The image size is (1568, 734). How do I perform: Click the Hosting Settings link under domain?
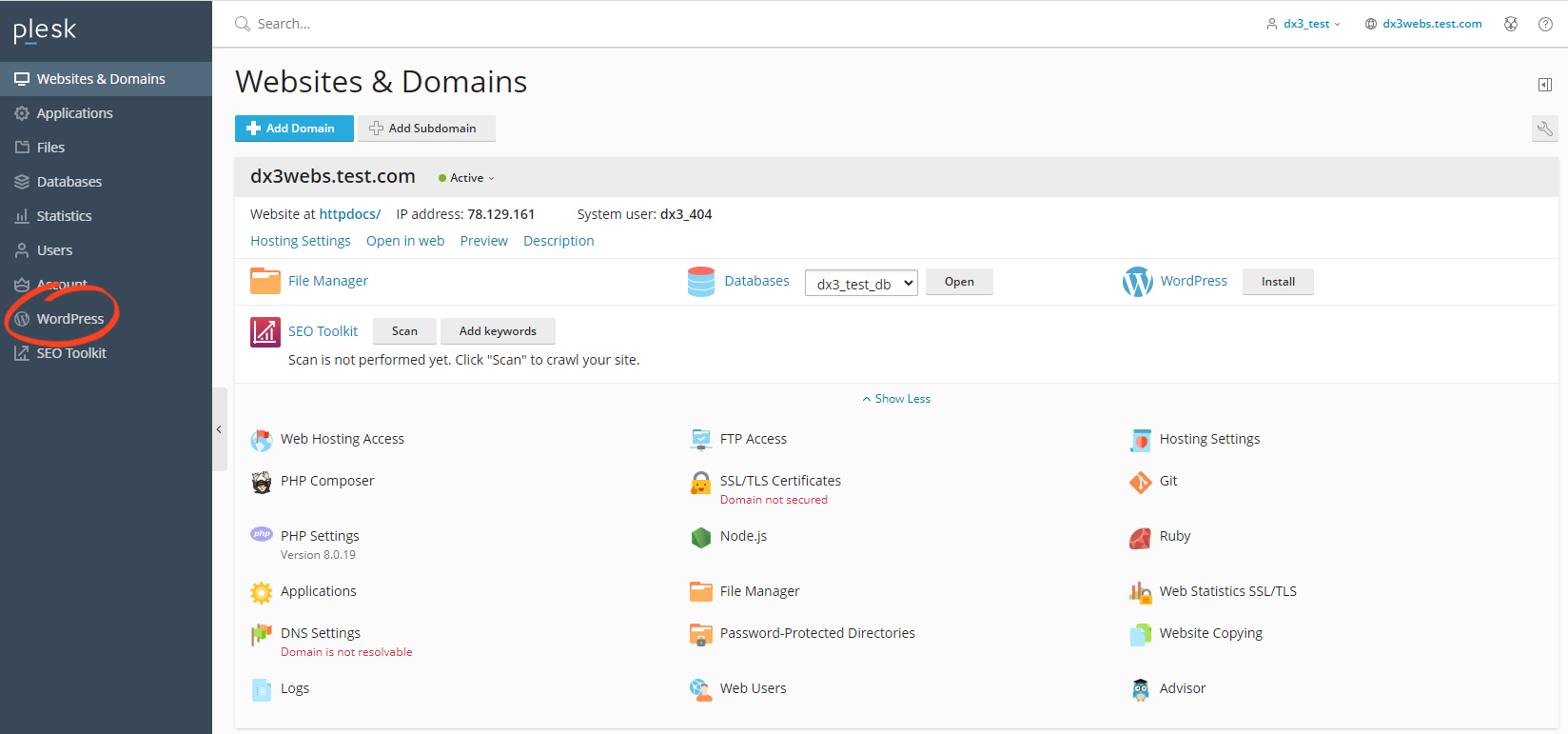[x=301, y=241]
